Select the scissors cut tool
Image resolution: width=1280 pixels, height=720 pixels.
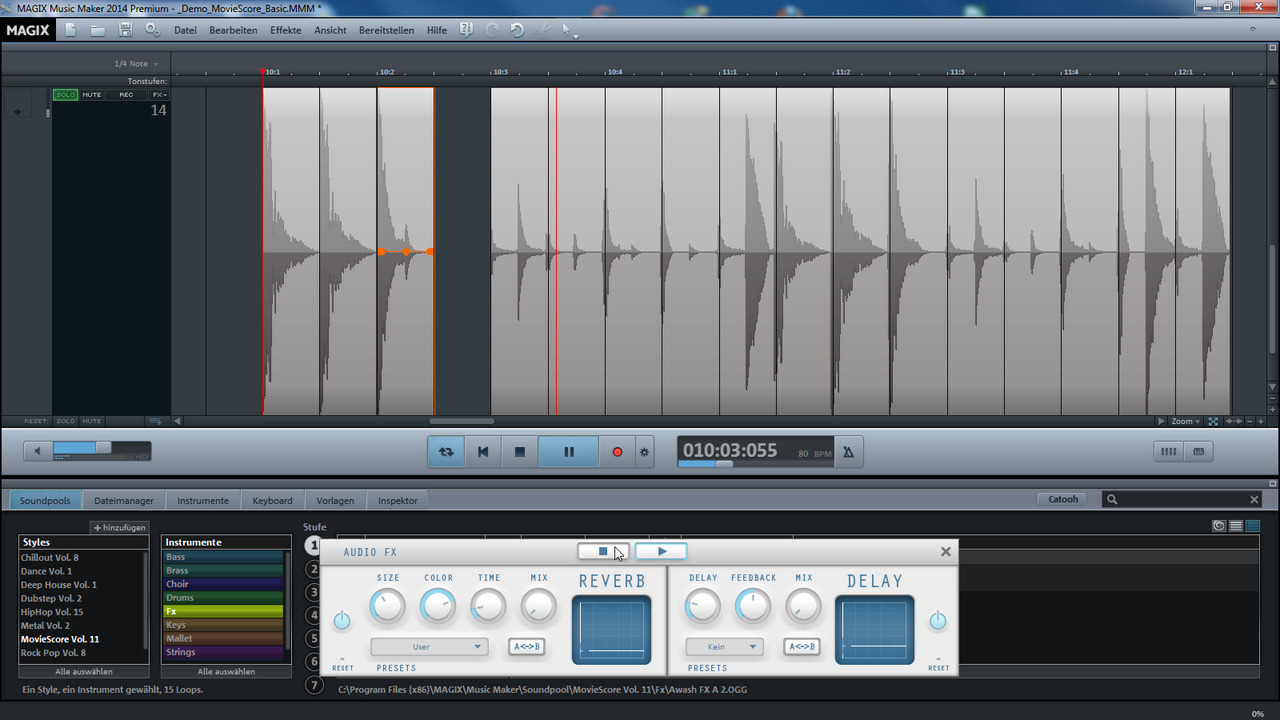point(543,30)
